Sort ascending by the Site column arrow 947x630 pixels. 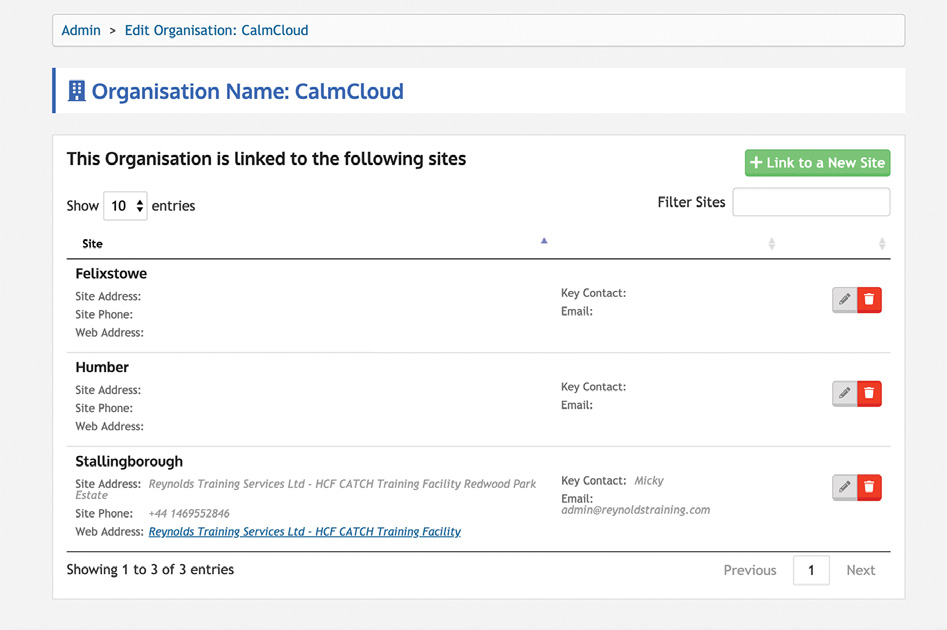click(544, 241)
